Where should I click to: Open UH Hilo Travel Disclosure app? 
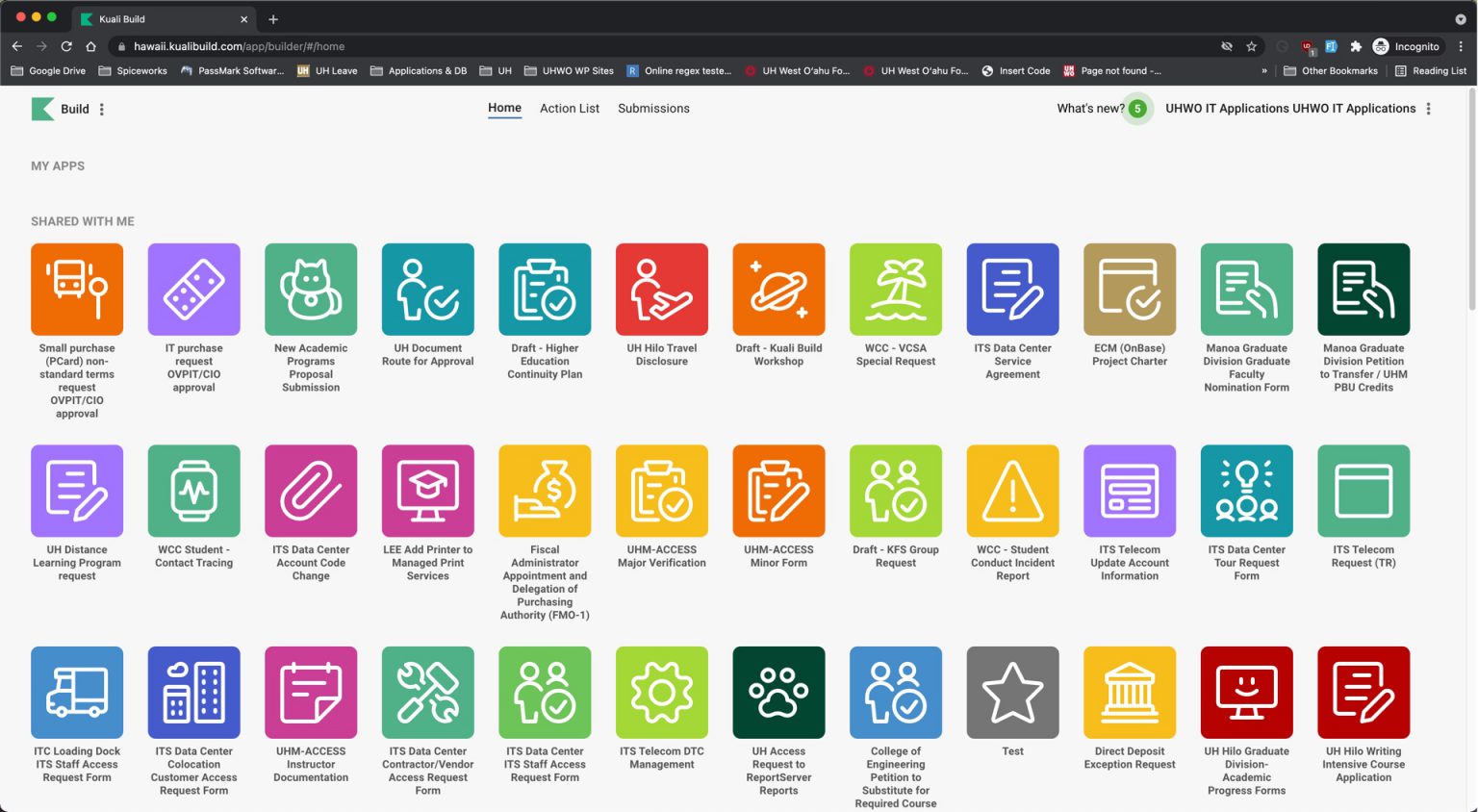(662, 289)
